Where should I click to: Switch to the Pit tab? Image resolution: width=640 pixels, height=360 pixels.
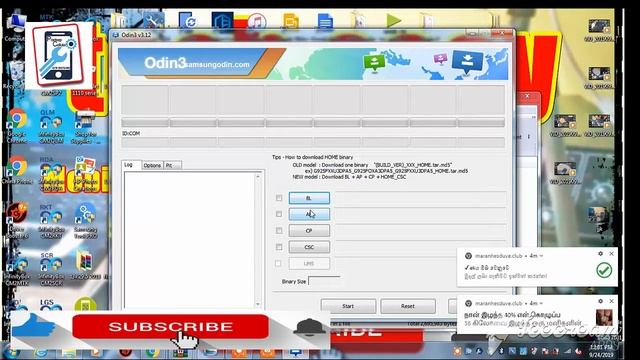pos(172,165)
